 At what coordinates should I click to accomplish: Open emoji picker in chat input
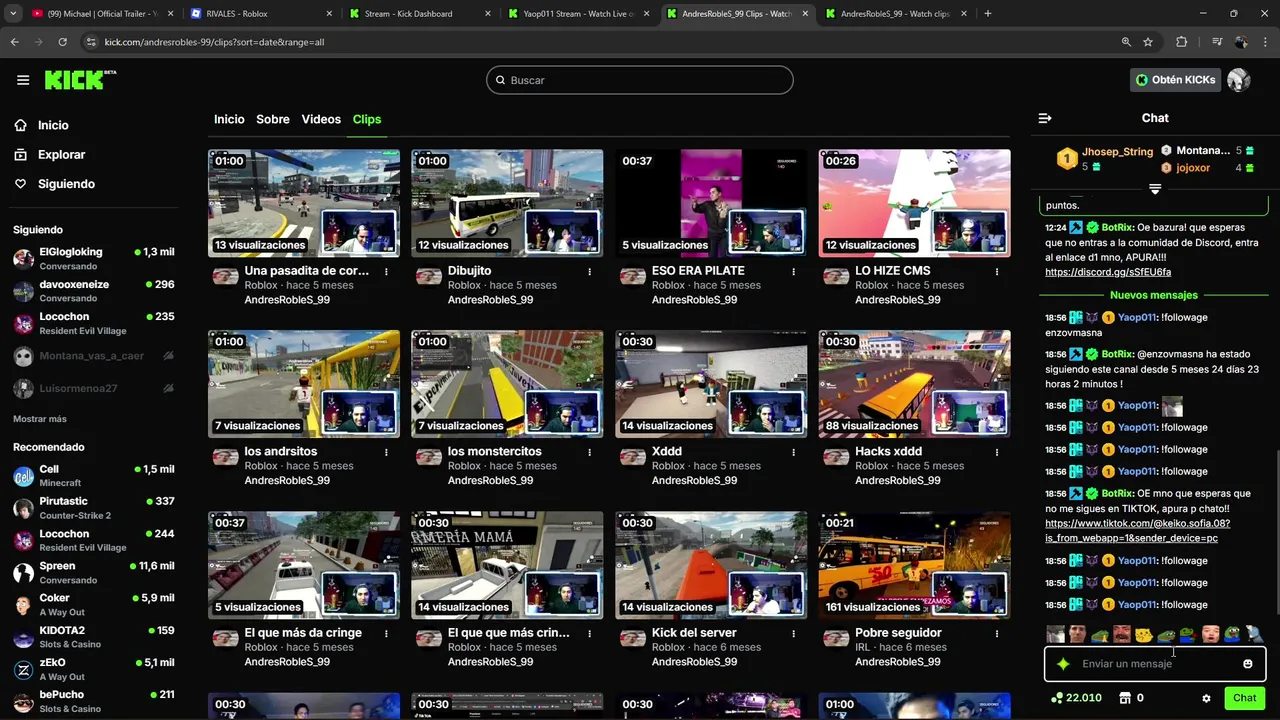point(1247,664)
